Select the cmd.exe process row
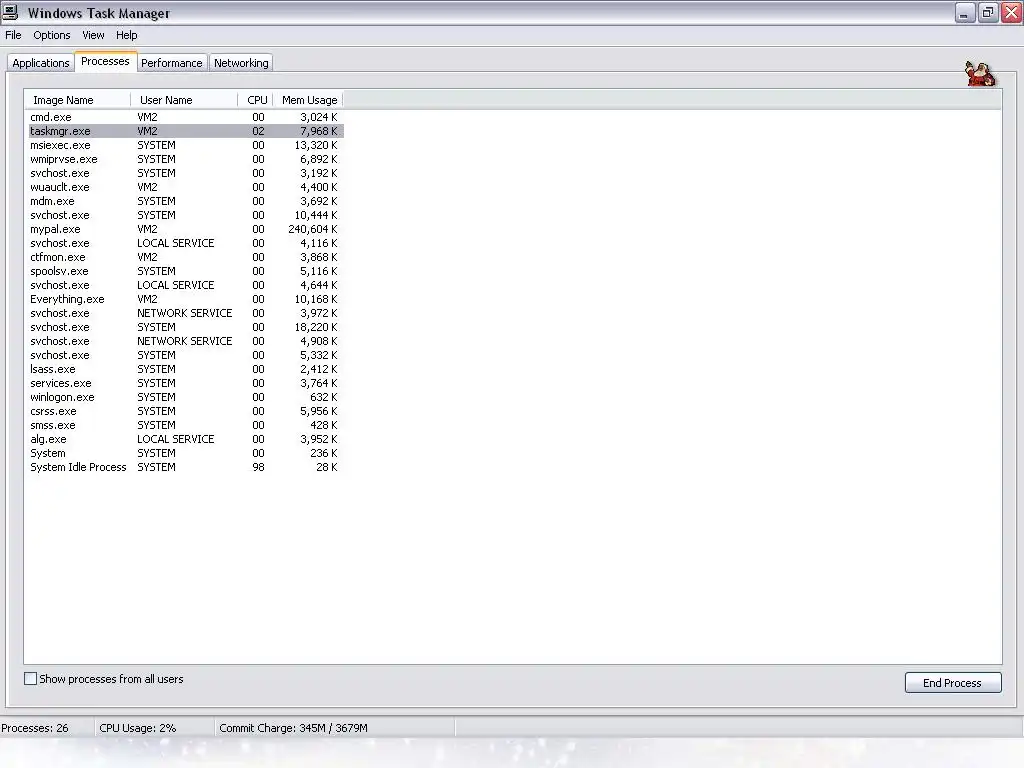The image size is (1024, 768). tap(185, 117)
